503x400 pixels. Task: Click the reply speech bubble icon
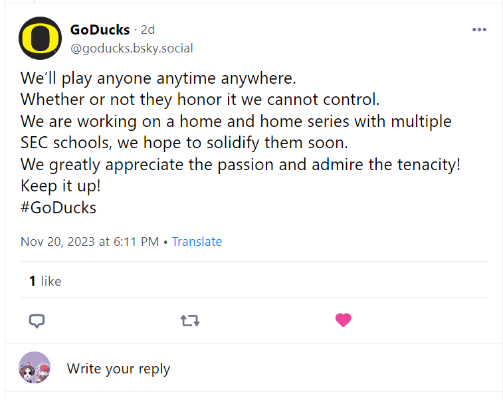[37, 321]
